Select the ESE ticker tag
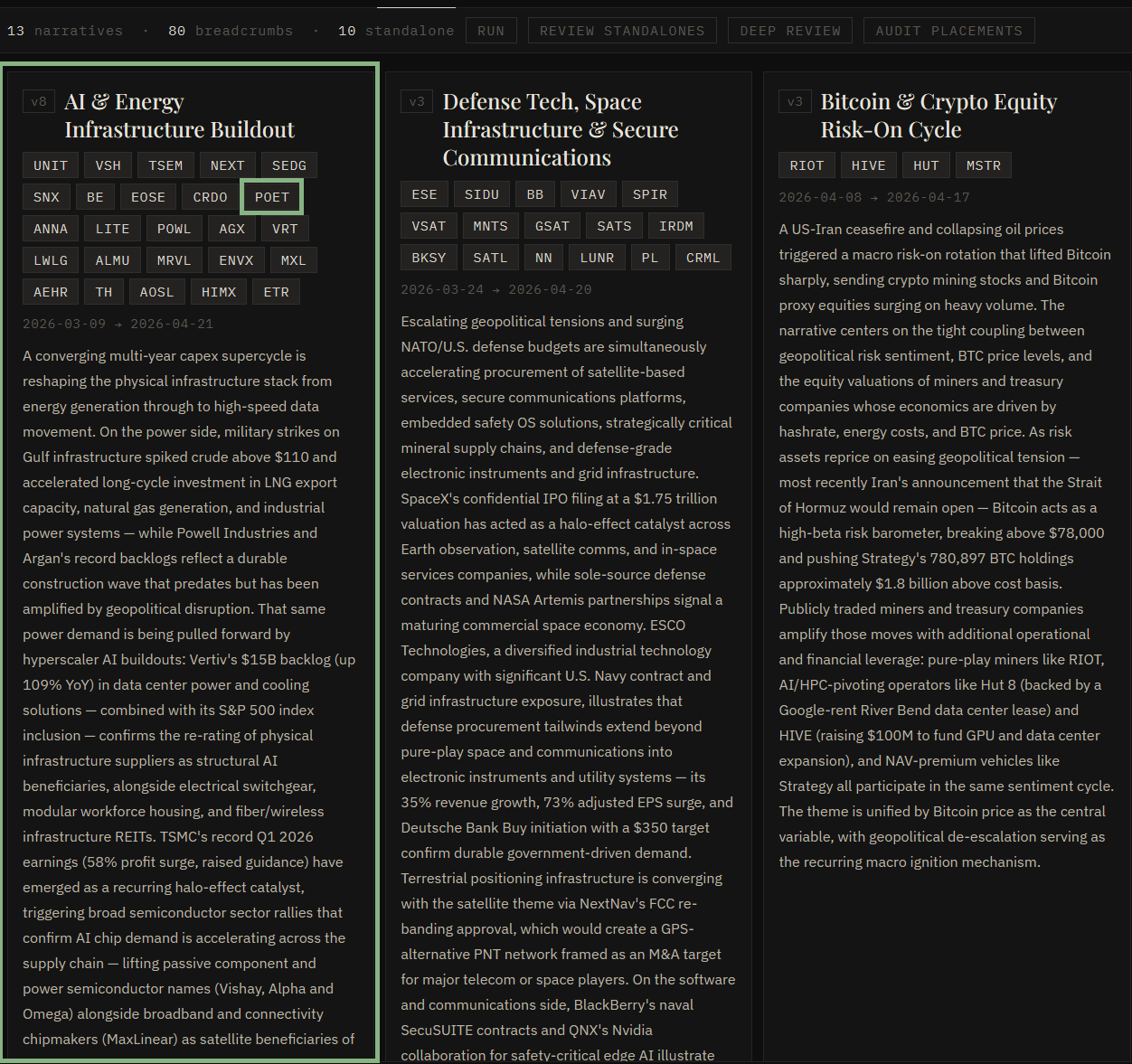This screenshot has height=1064, width=1132. [424, 194]
